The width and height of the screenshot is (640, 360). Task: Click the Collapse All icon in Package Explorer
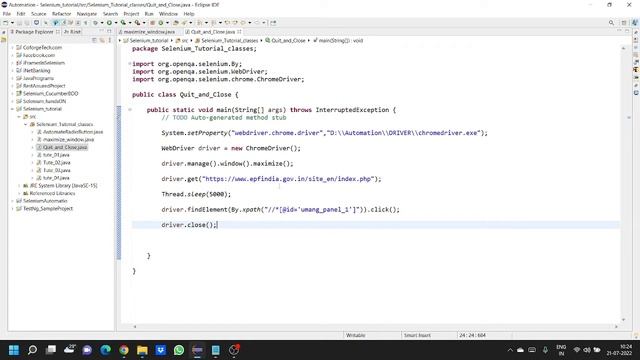point(94,40)
